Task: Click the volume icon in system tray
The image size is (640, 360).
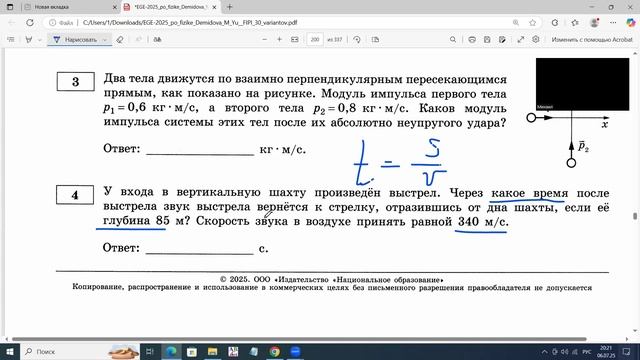Action: [564, 351]
